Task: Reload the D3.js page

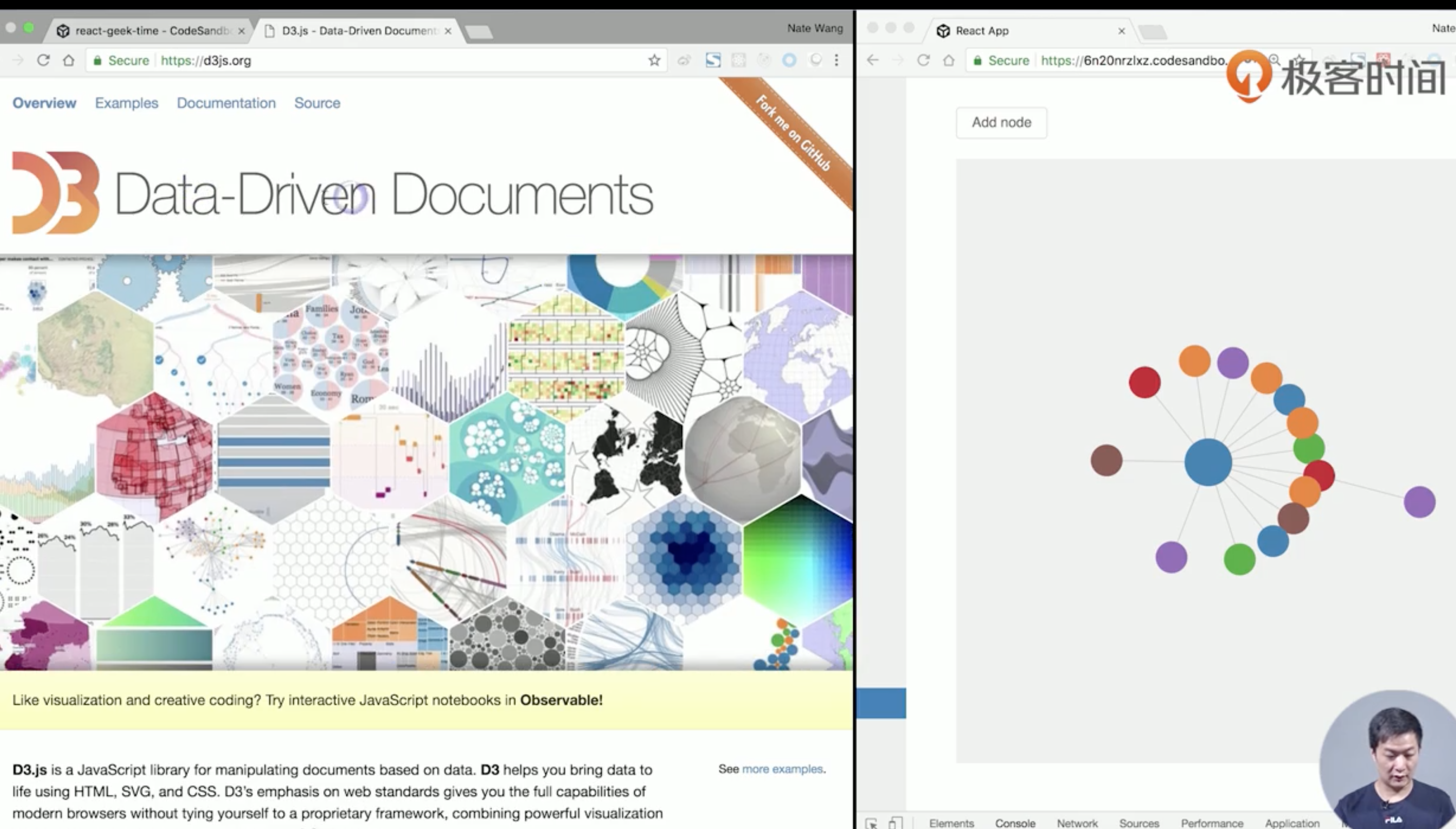Action: tap(43, 61)
